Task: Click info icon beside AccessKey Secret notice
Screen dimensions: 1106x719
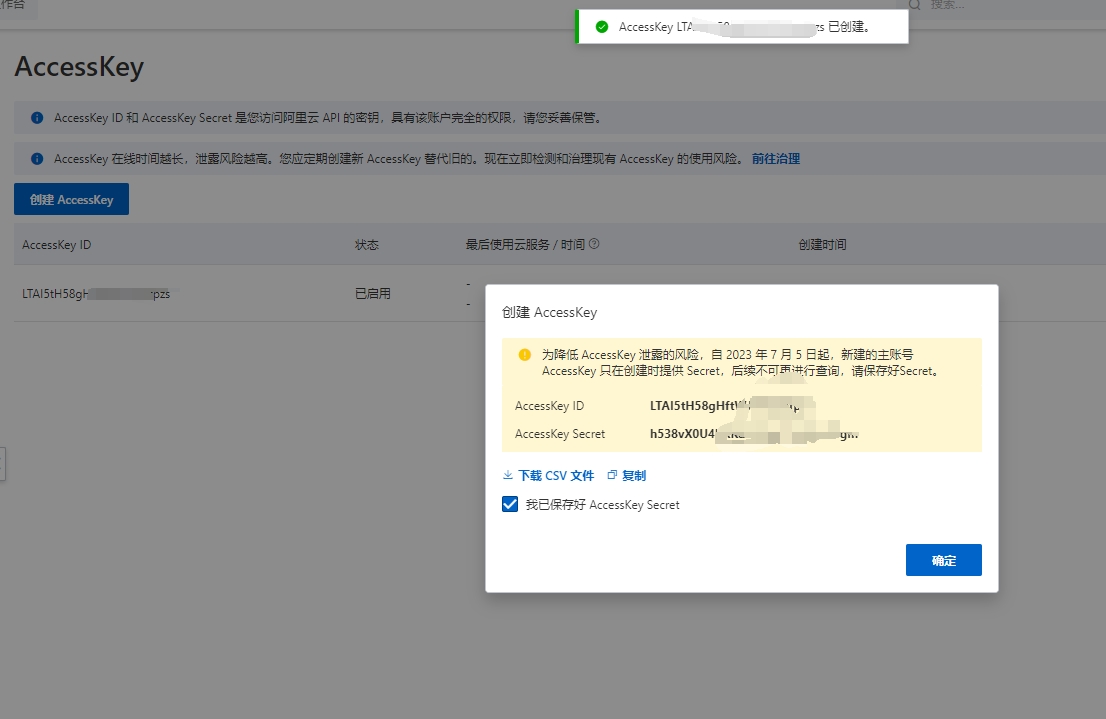Action: pyautogui.click(x=37, y=118)
